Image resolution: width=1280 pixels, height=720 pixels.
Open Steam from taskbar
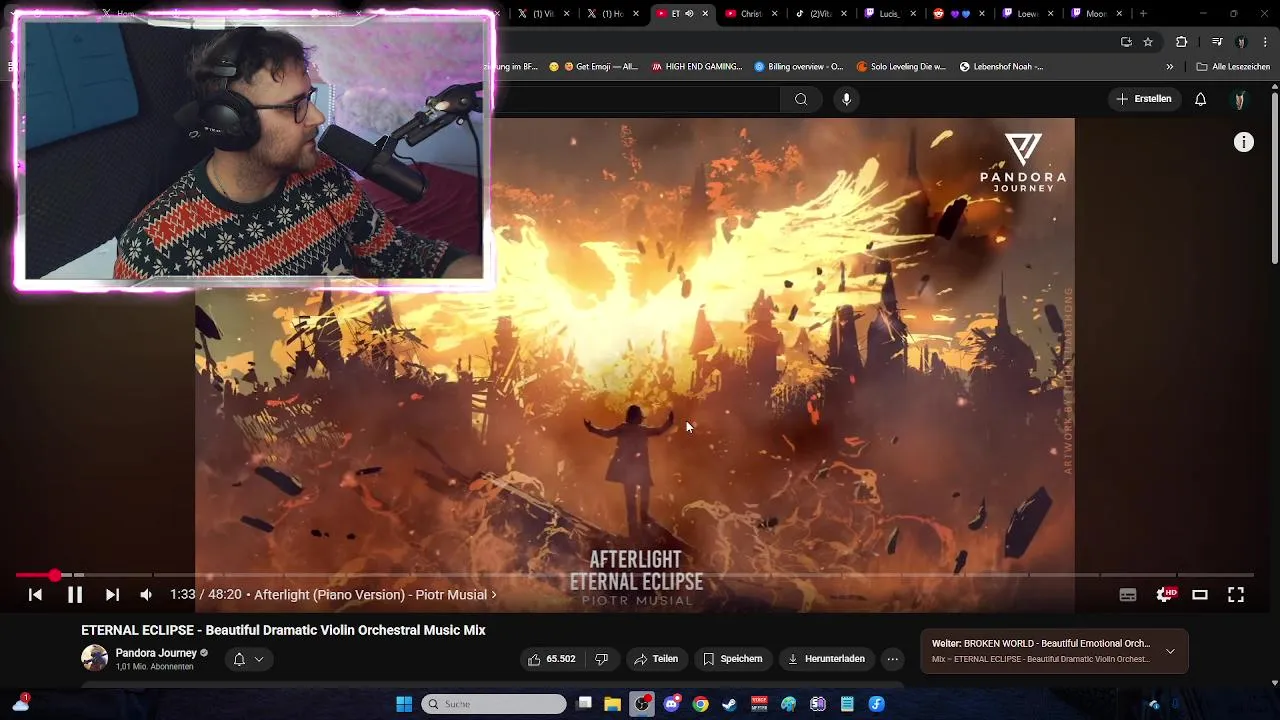pyautogui.click(x=730, y=704)
